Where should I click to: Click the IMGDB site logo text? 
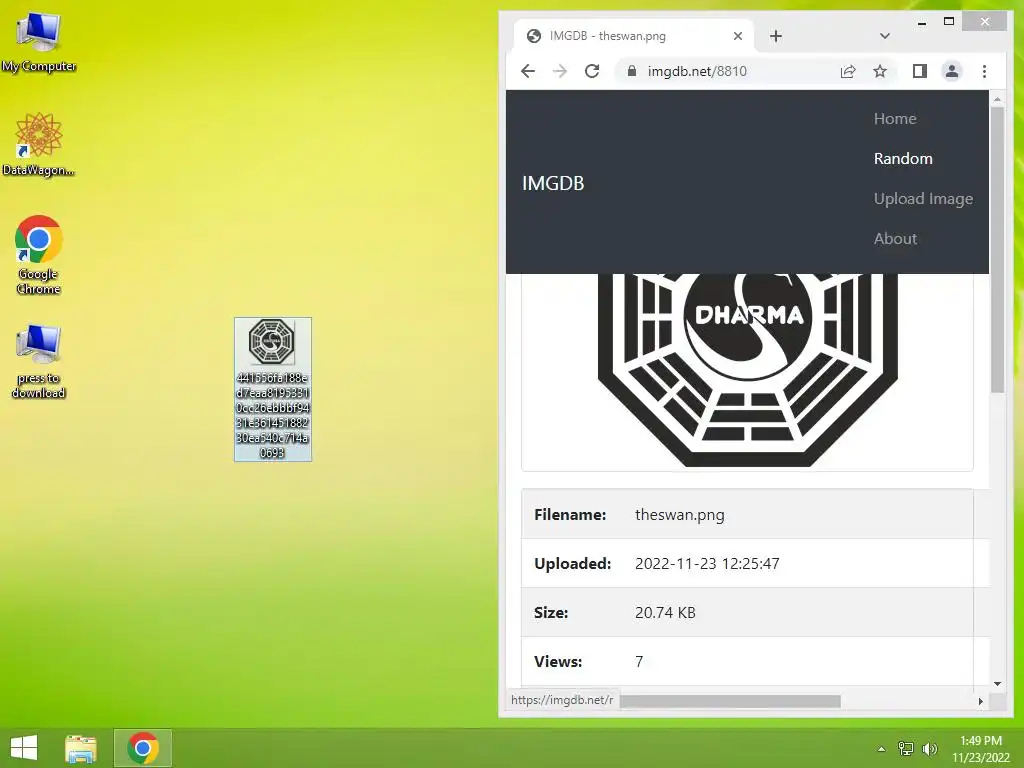coord(553,183)
